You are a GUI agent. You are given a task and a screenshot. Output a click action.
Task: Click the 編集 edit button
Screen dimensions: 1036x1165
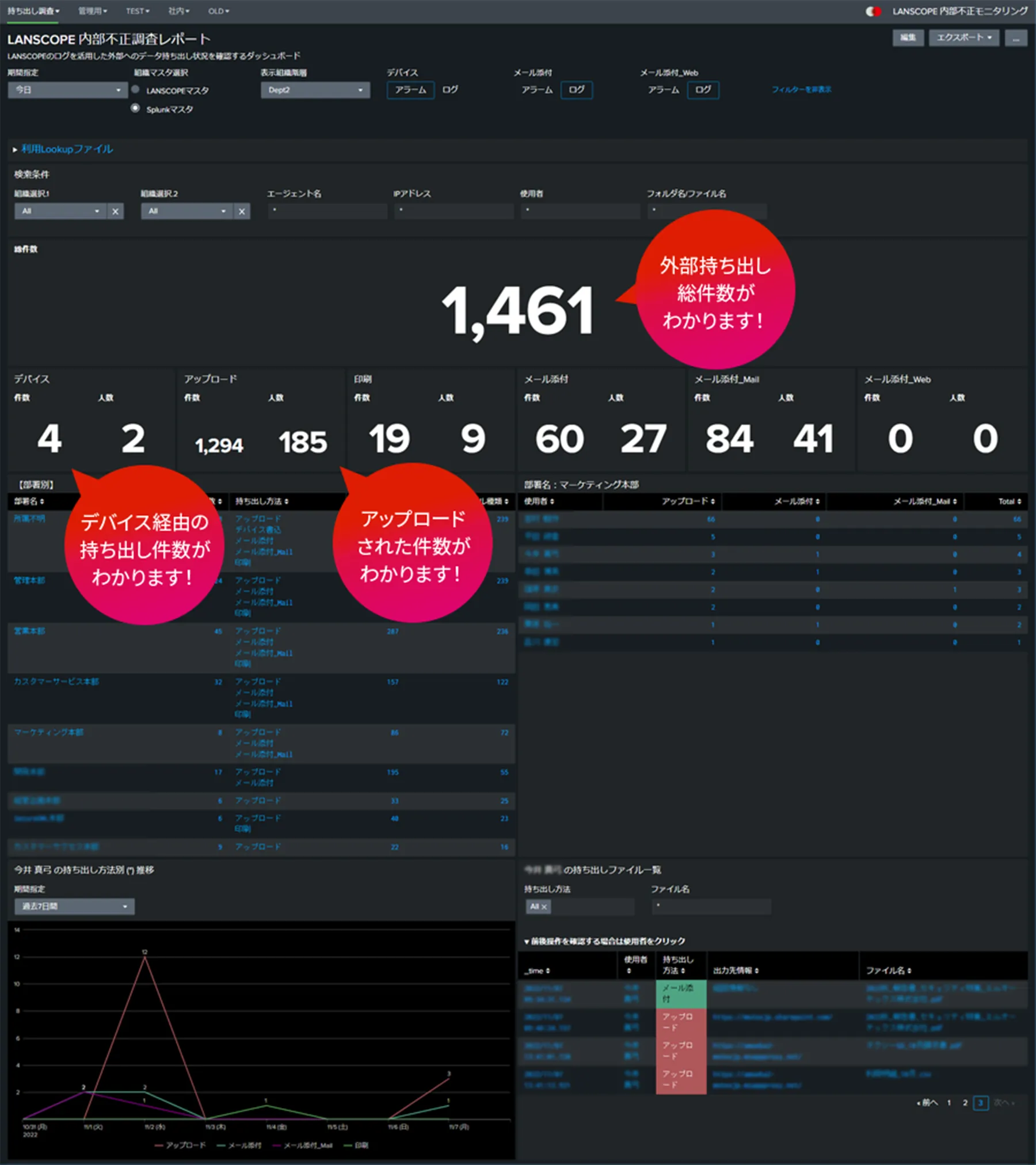[908, 37]
